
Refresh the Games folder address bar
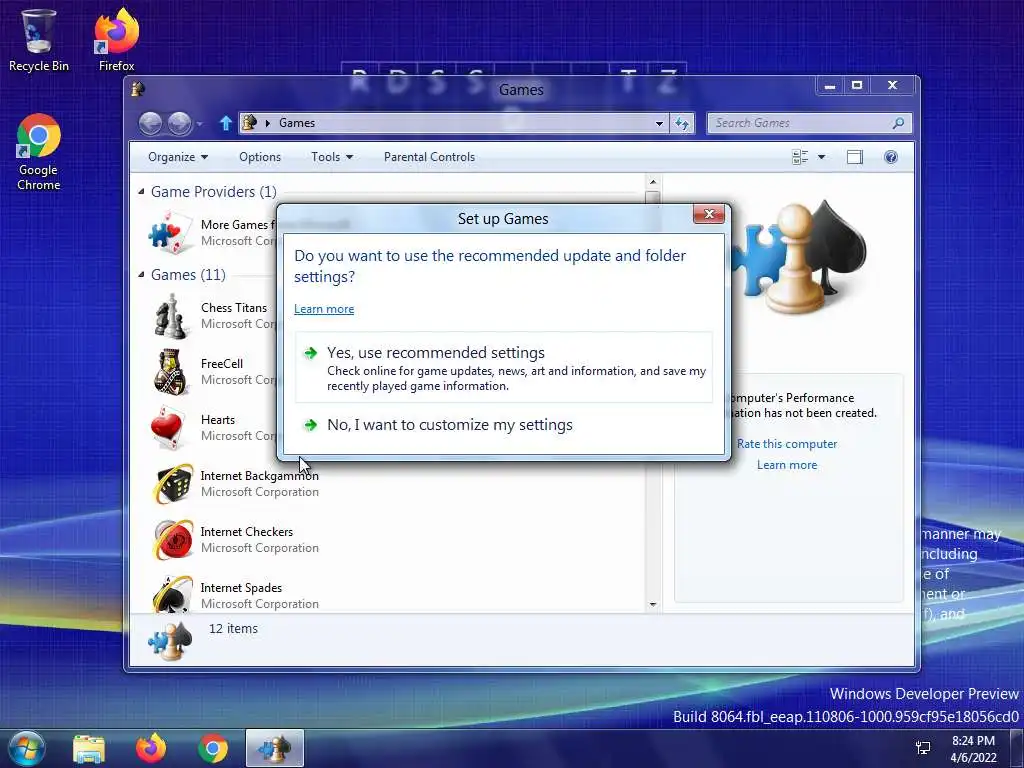pos(682,123)
